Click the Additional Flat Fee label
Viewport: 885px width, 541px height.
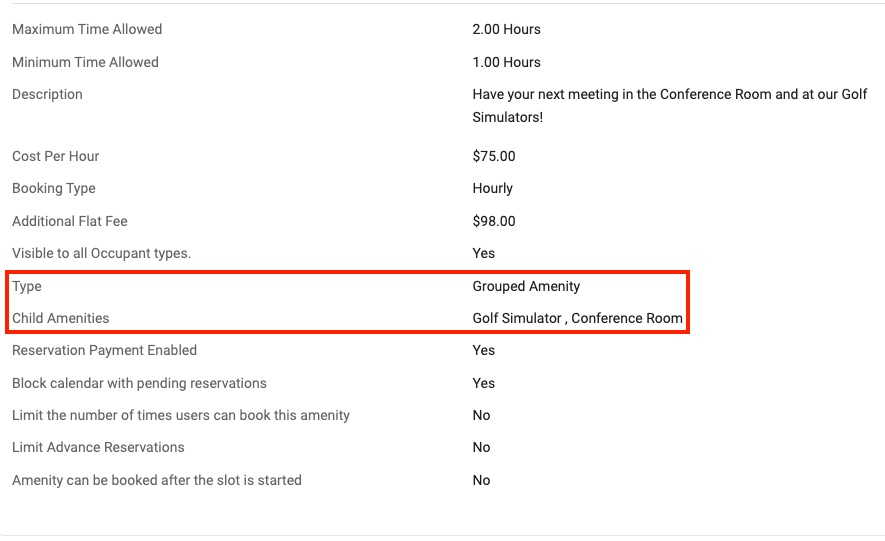click(x=70, y=221)
